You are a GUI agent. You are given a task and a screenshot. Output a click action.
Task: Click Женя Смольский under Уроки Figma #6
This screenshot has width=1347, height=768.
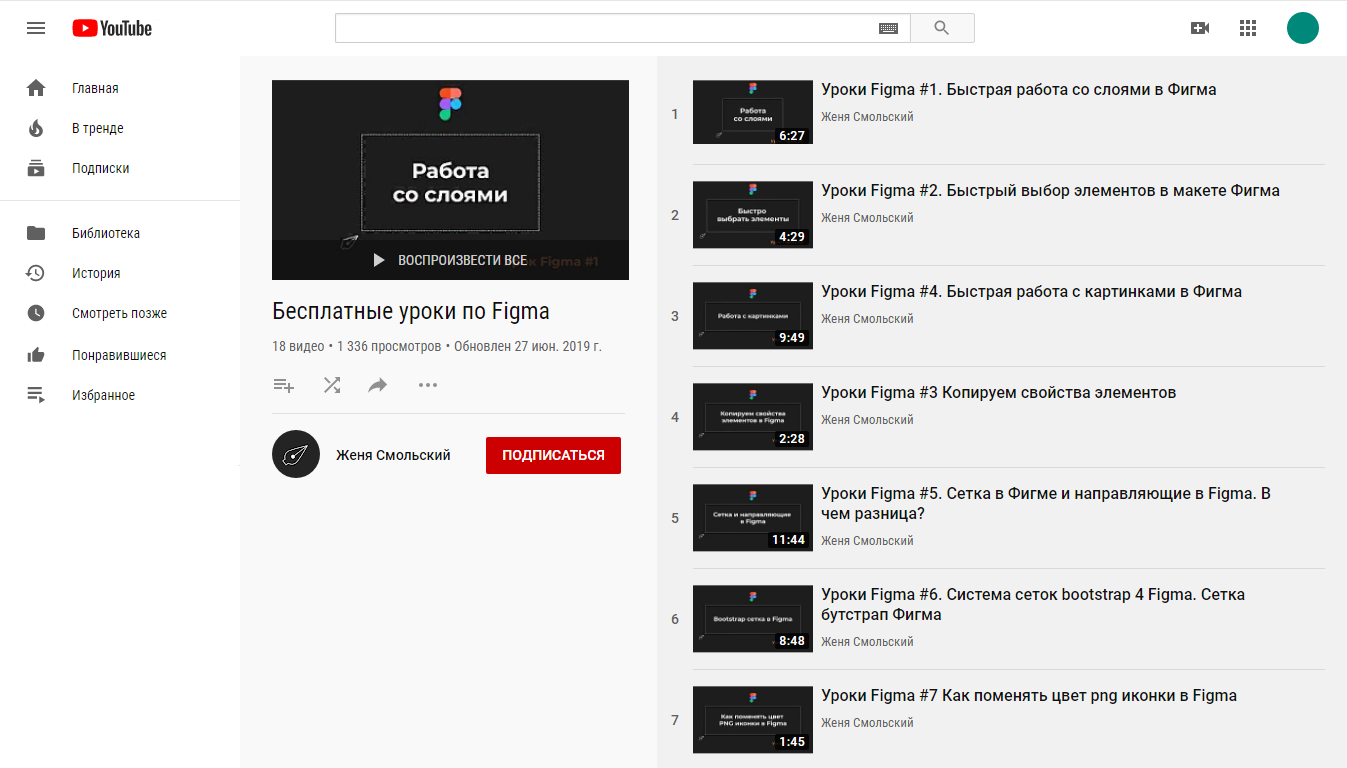click(867, 642)
